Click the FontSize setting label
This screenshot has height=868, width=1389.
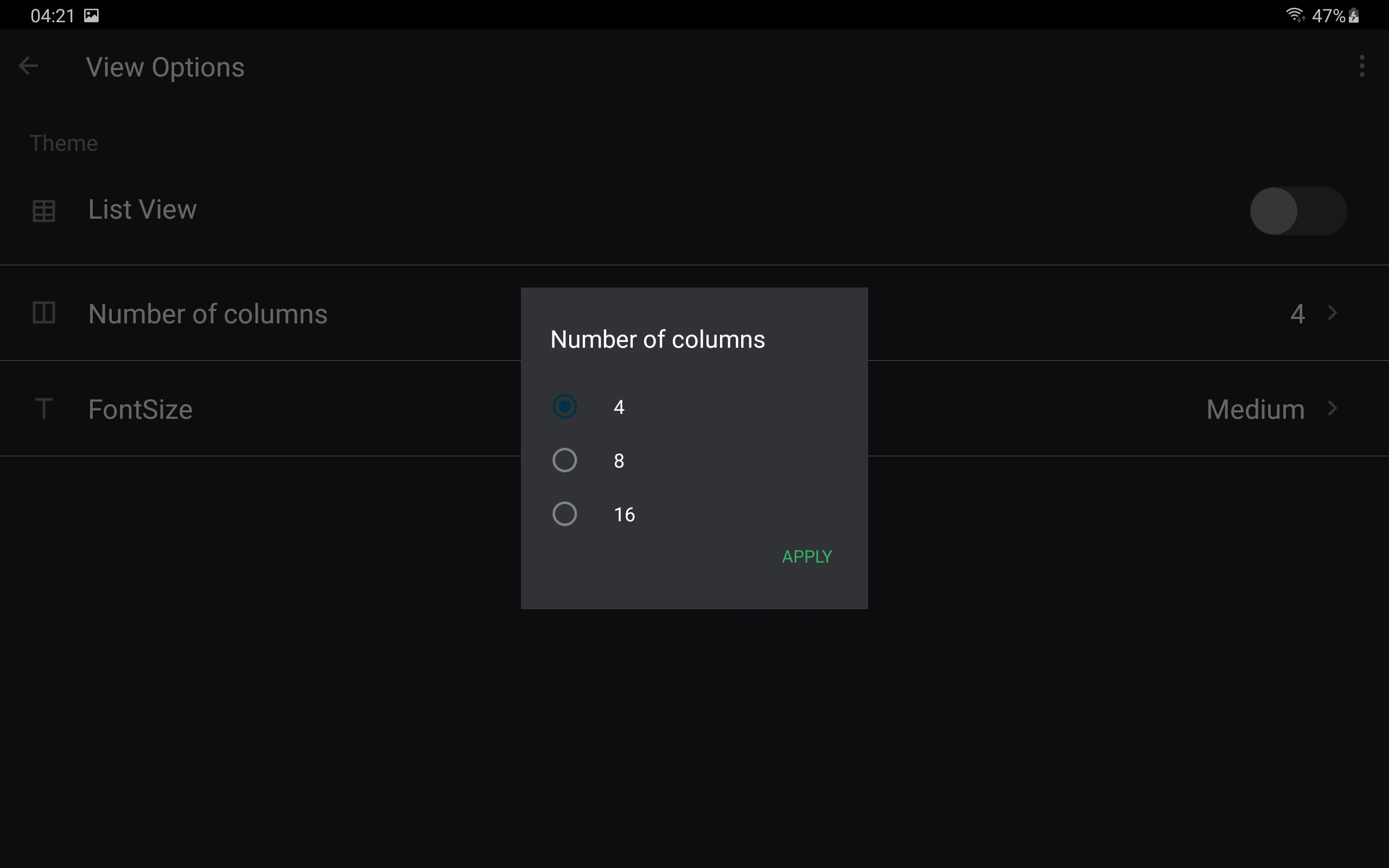[x=140, y=409]
